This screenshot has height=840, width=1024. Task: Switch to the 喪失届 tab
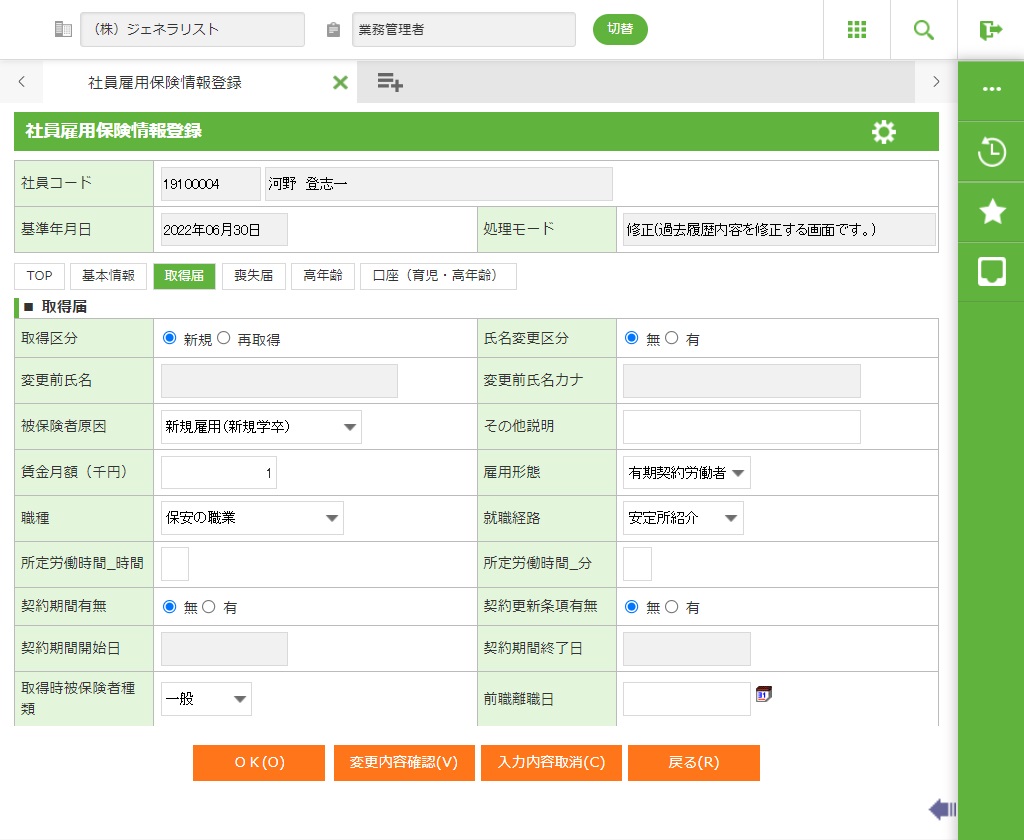[x=253, y=276]
